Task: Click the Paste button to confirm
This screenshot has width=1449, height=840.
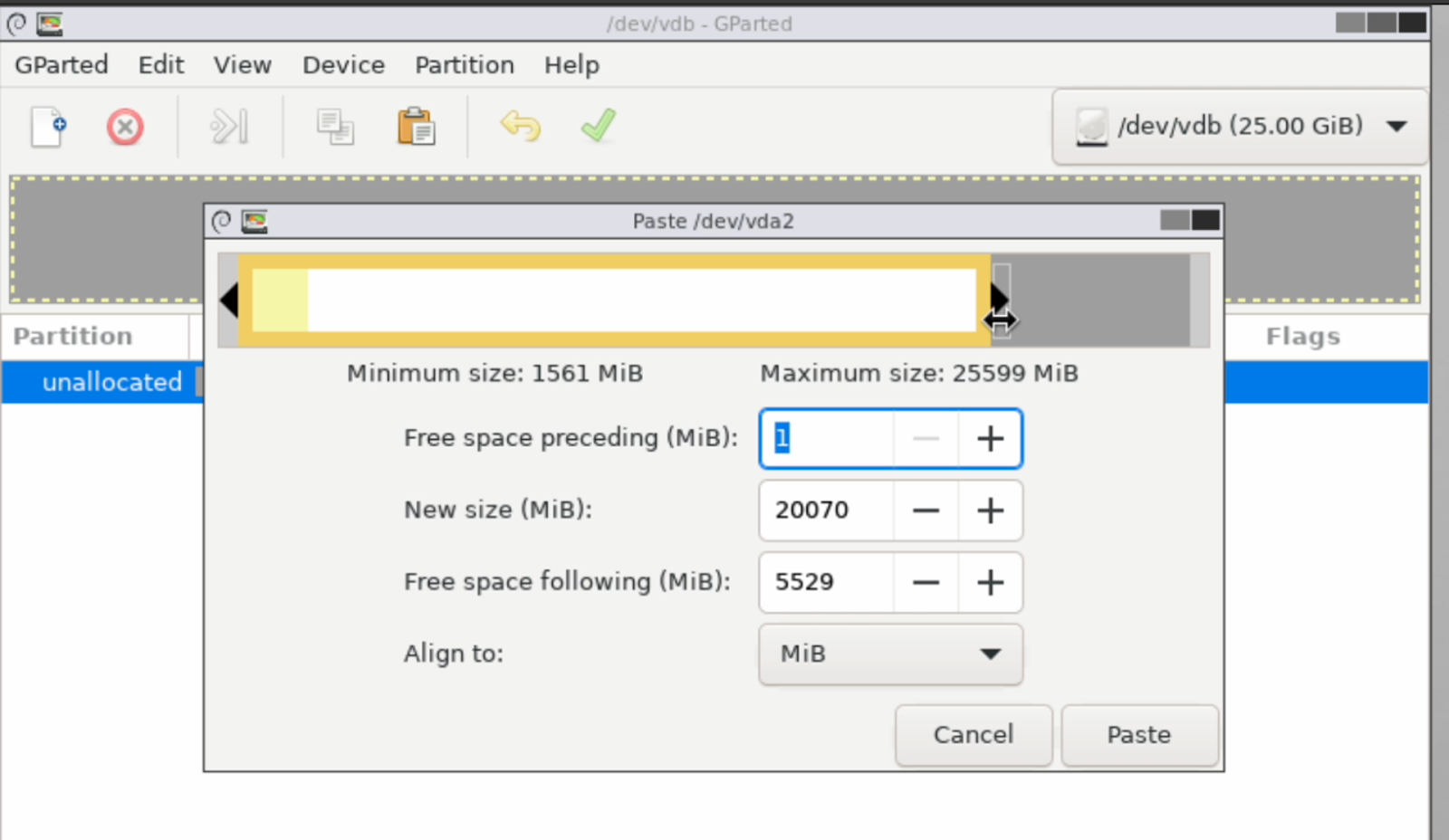Action: pyautogui.click(x=1139, y=735)
